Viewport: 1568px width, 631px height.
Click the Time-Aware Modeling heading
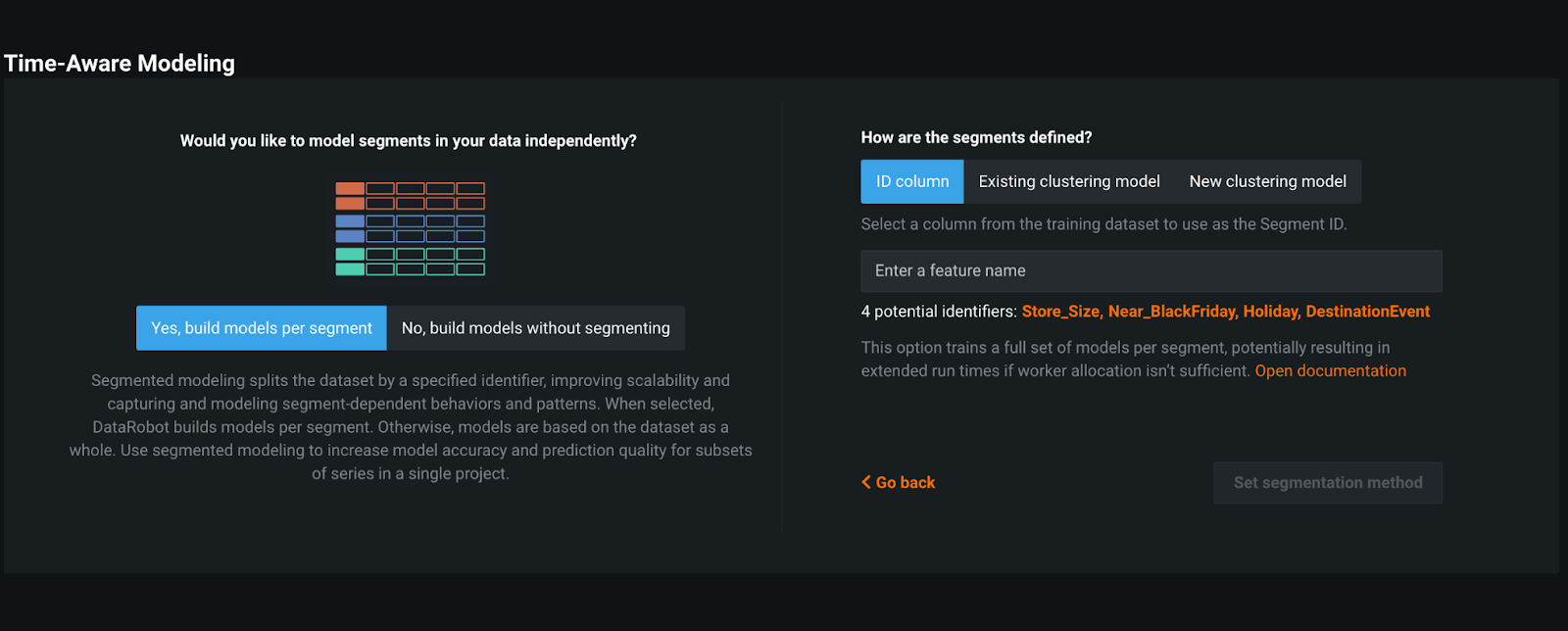tap(120, 64)
